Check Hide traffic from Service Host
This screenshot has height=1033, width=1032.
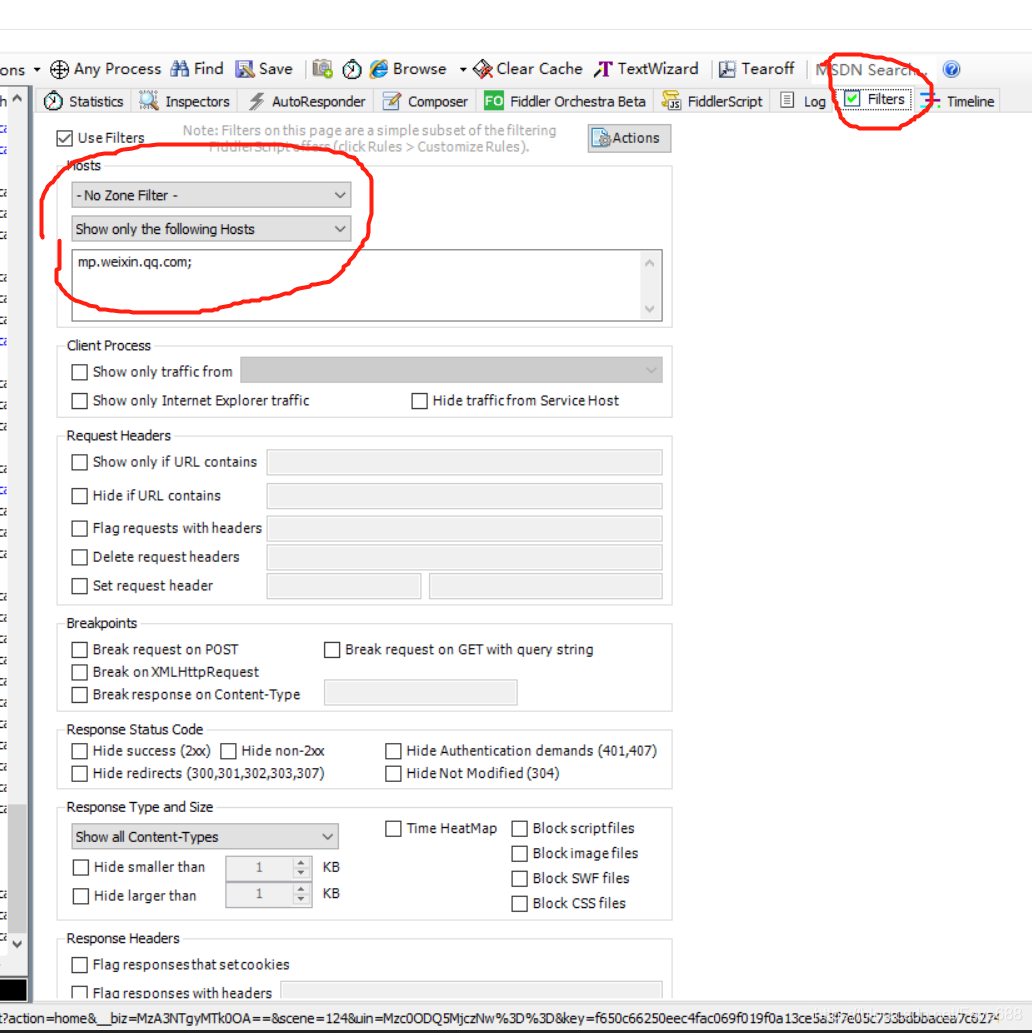[419, 401]
